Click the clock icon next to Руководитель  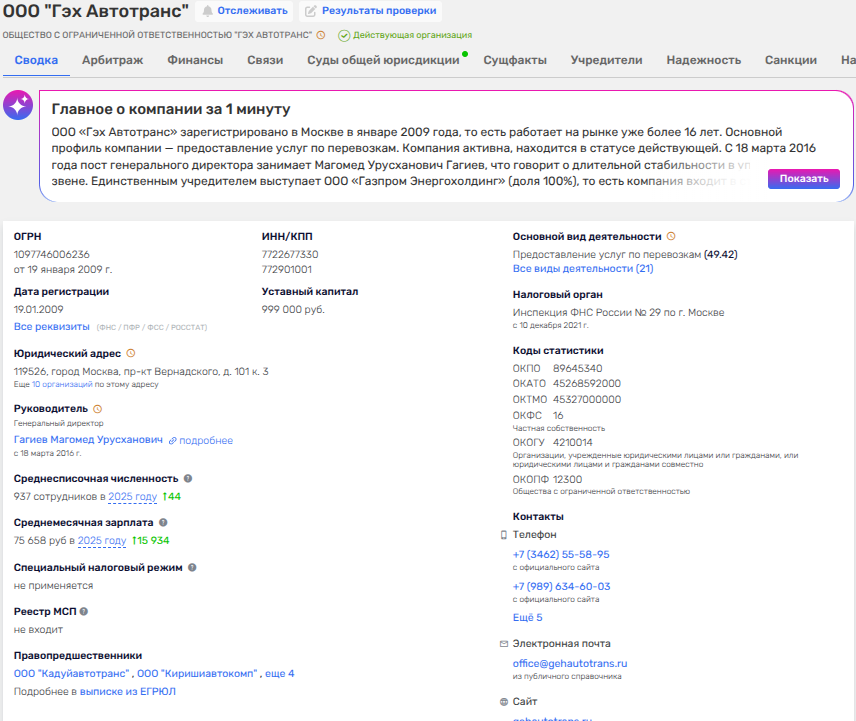point(97,409)
